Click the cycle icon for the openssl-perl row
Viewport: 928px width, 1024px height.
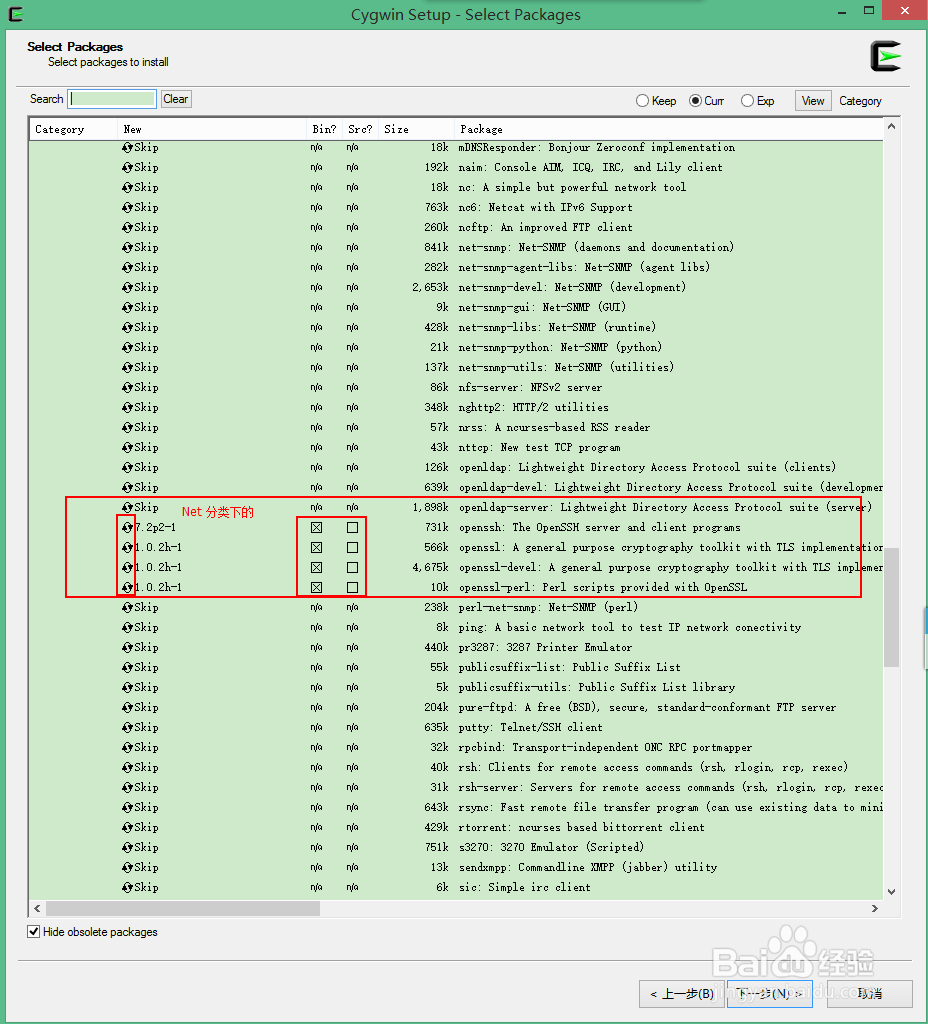coord(127,587)
